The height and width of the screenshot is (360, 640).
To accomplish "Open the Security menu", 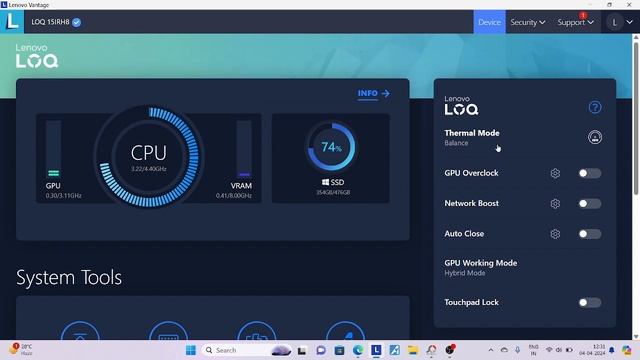I will 528,22.
